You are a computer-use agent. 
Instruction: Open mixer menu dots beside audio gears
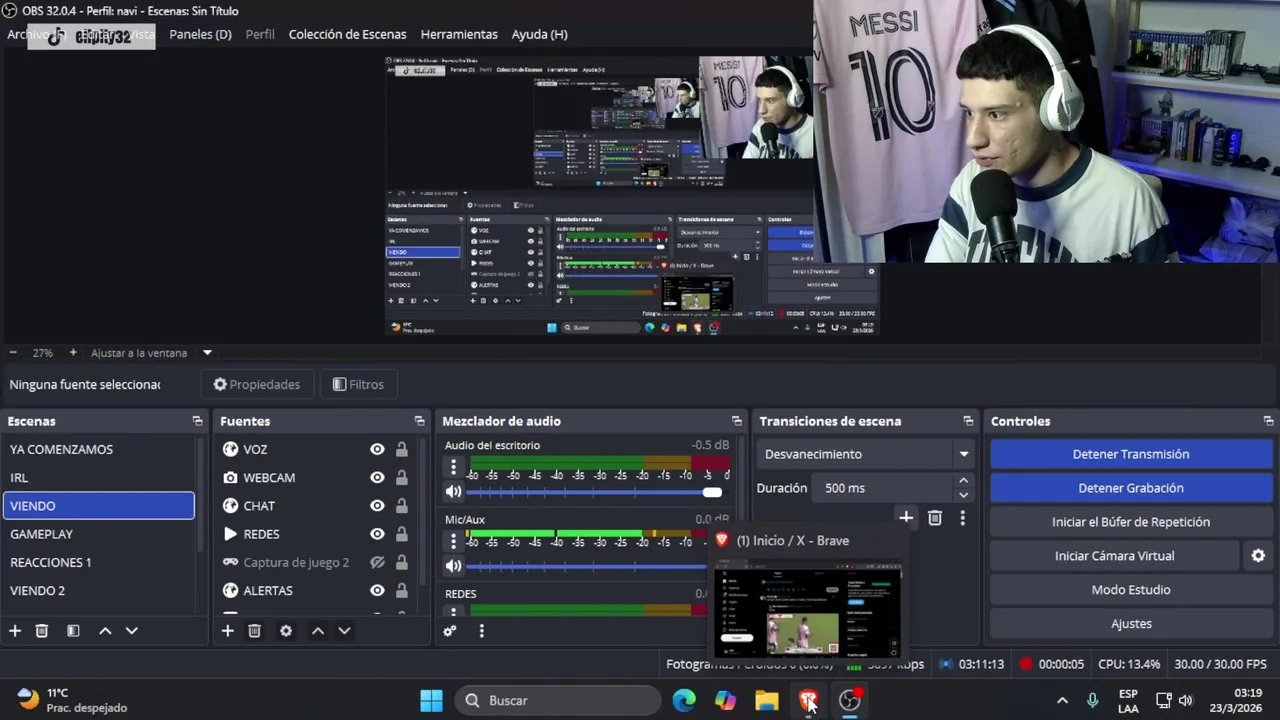(x=481, y=631)
